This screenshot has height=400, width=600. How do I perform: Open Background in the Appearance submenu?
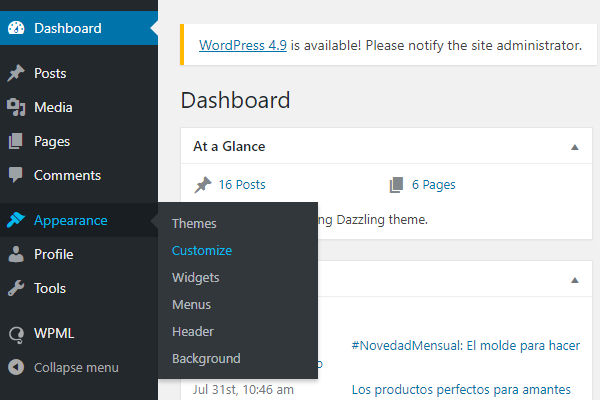pos(206,359)
